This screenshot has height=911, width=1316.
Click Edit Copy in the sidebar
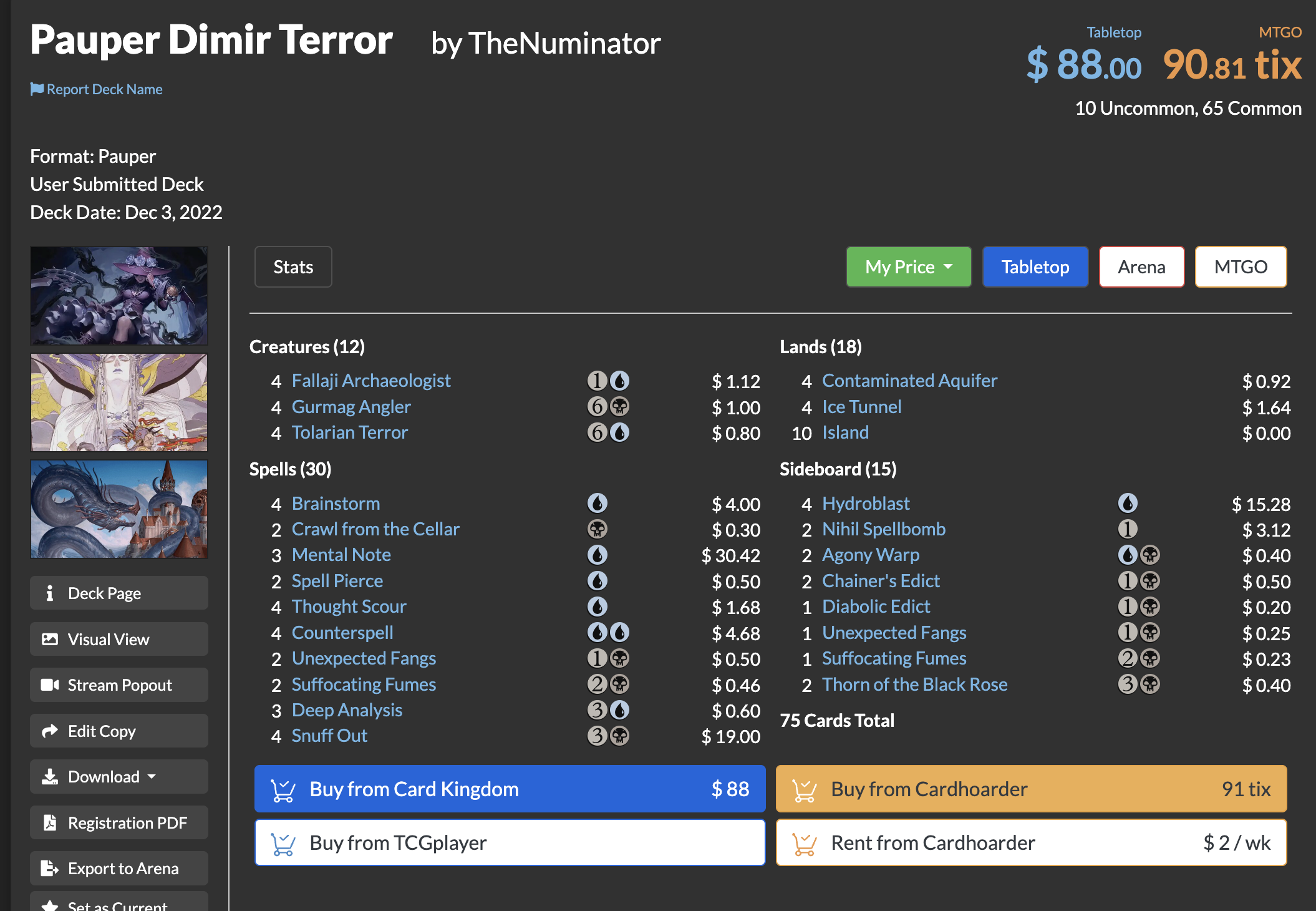[x=119, y=731]
